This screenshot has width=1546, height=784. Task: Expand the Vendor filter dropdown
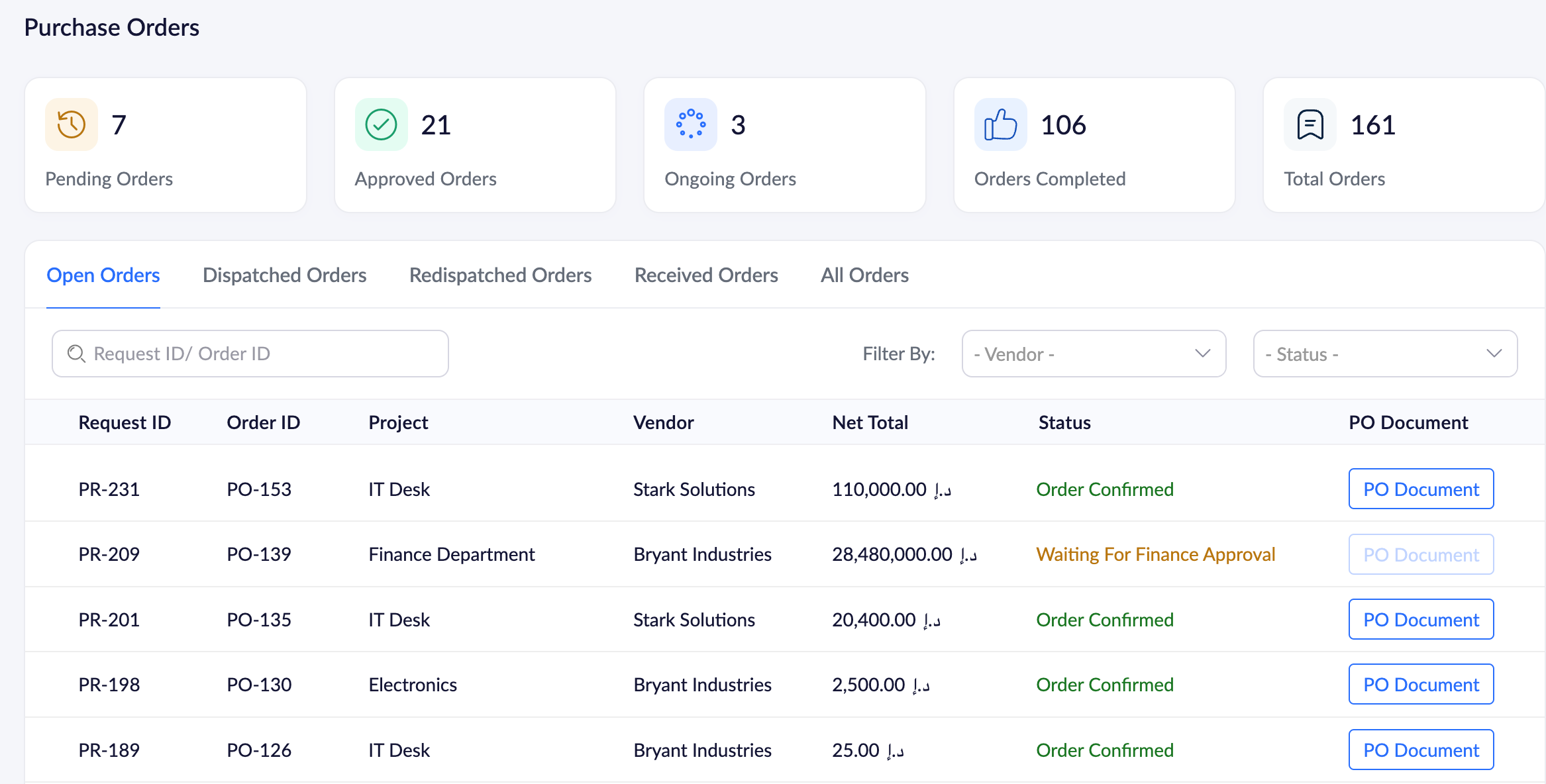[x=1094, y=354]
